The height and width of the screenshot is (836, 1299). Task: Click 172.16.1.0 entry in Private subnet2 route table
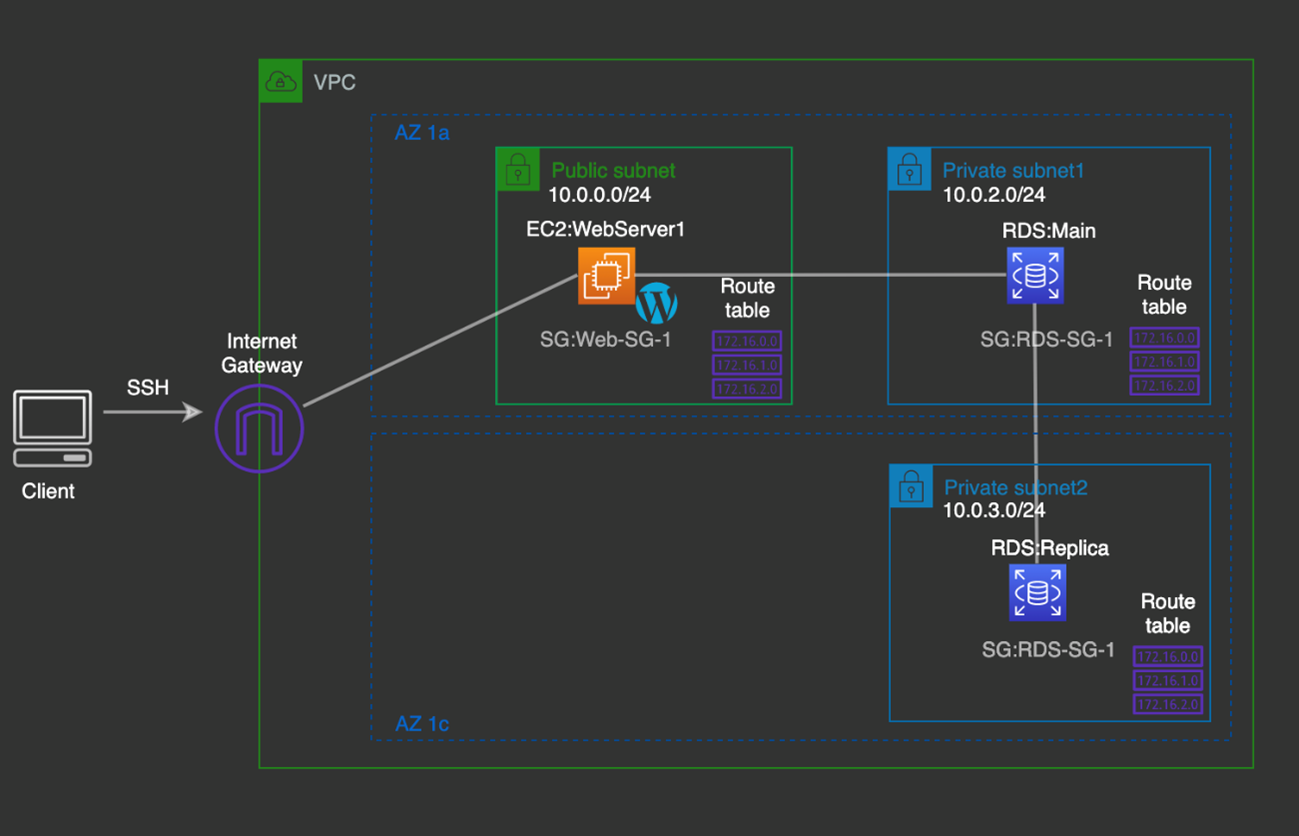click(x=1167, y=681)
